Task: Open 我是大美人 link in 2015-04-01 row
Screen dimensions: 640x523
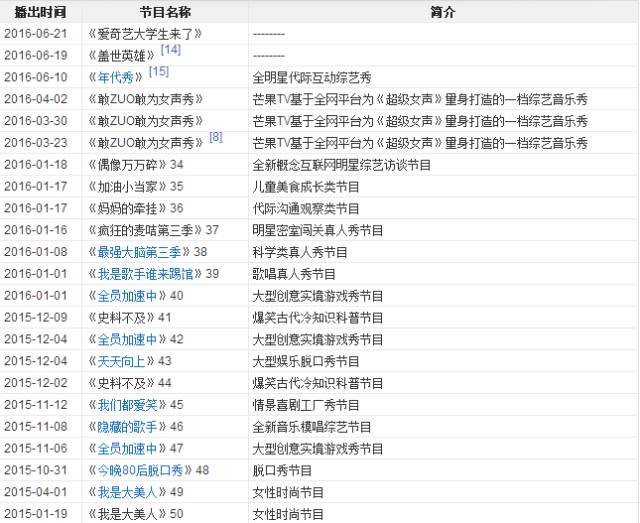Action: coord(127,492)
